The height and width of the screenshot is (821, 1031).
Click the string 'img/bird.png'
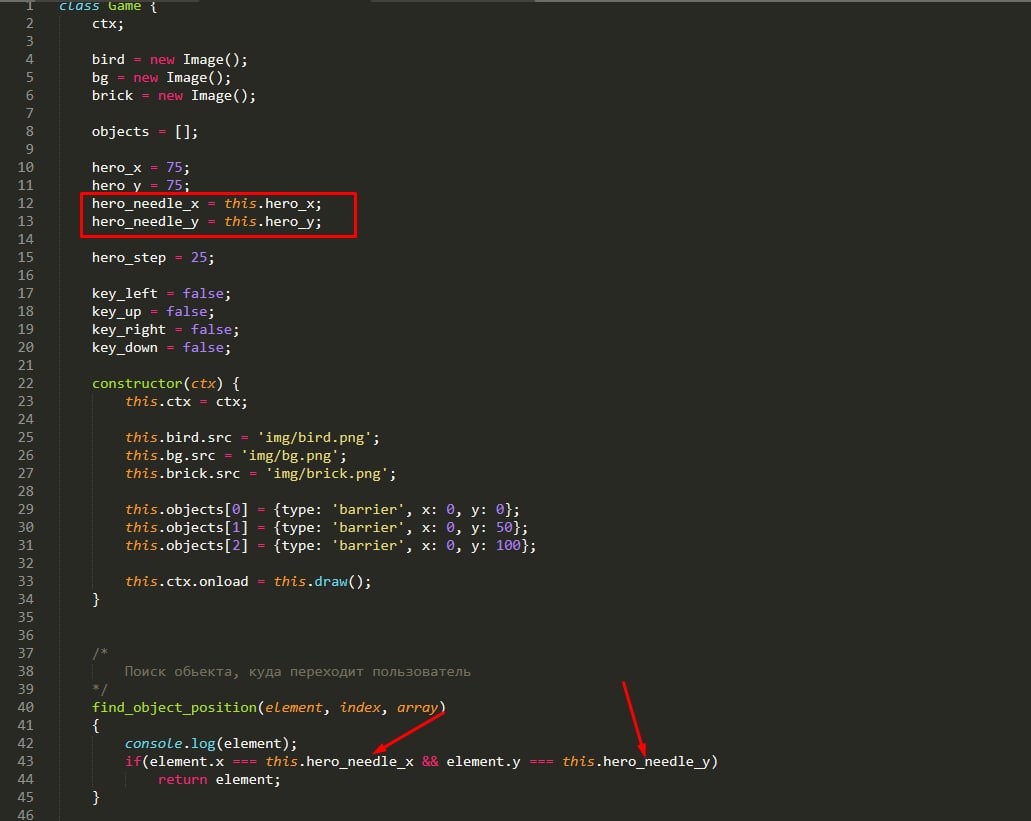(x=314, y=438)
